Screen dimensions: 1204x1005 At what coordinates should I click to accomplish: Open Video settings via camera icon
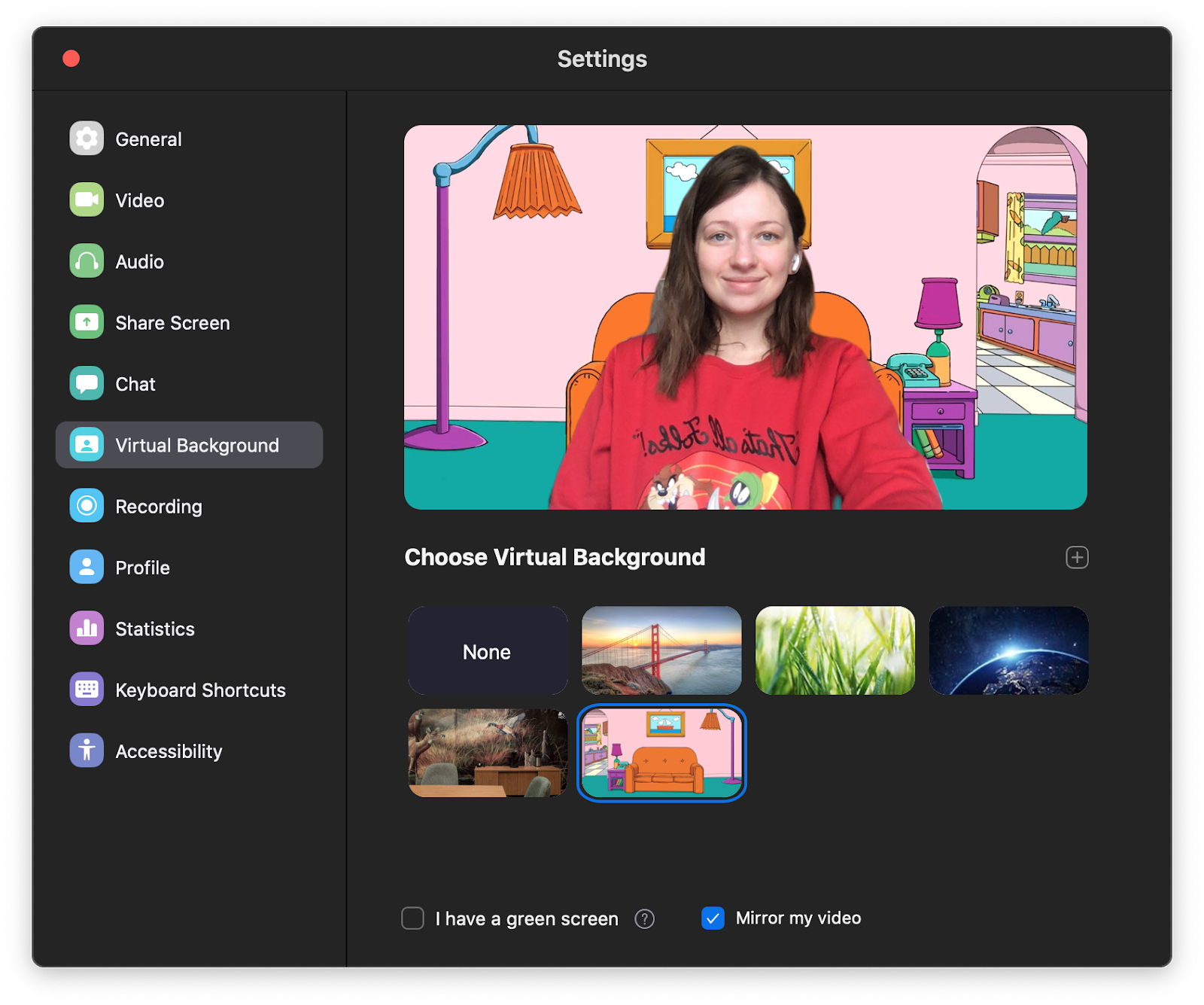(87, 199)
